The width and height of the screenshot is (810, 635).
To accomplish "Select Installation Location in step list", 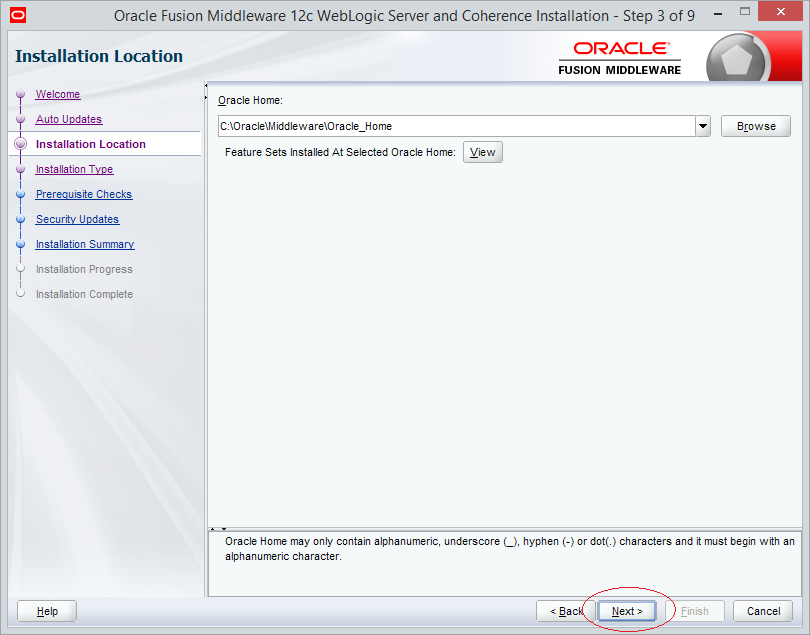I will [90, 144].
